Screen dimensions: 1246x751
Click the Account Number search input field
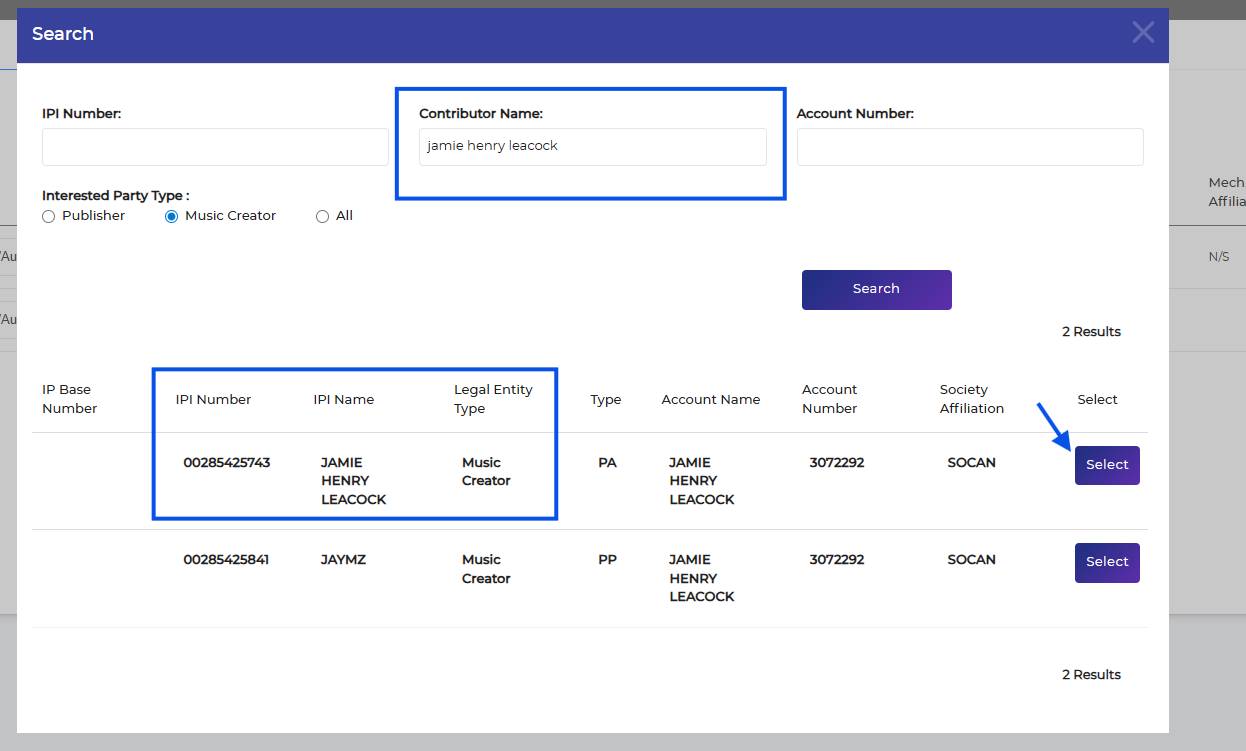point(969,147)
